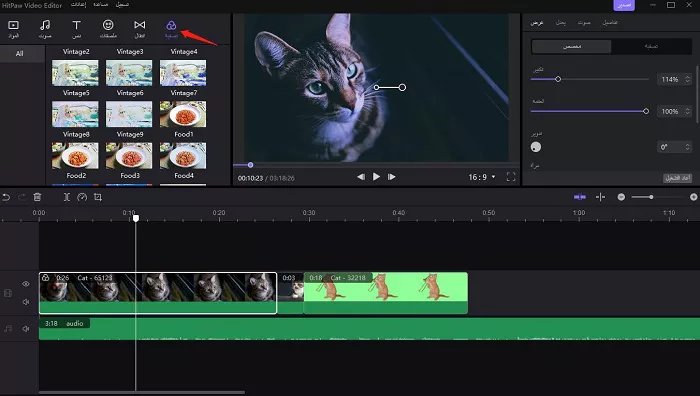Click the Reset button at the panel bottom
700x396 pixels.
click(x=678, y=178)
